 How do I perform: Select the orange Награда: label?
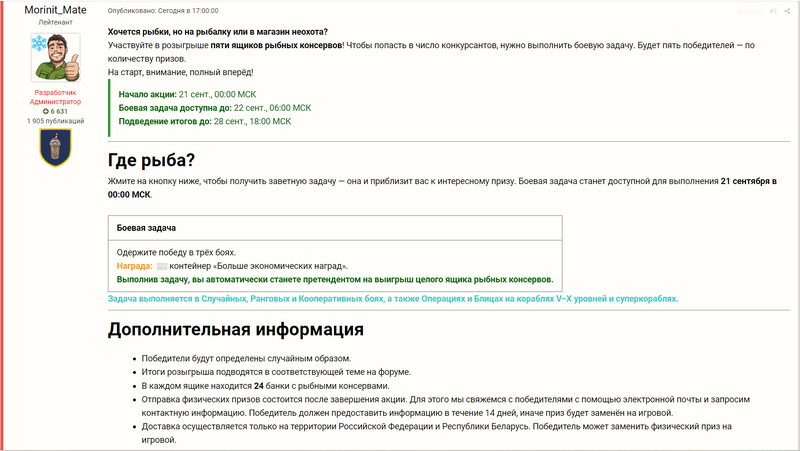(x=135, y=266)
